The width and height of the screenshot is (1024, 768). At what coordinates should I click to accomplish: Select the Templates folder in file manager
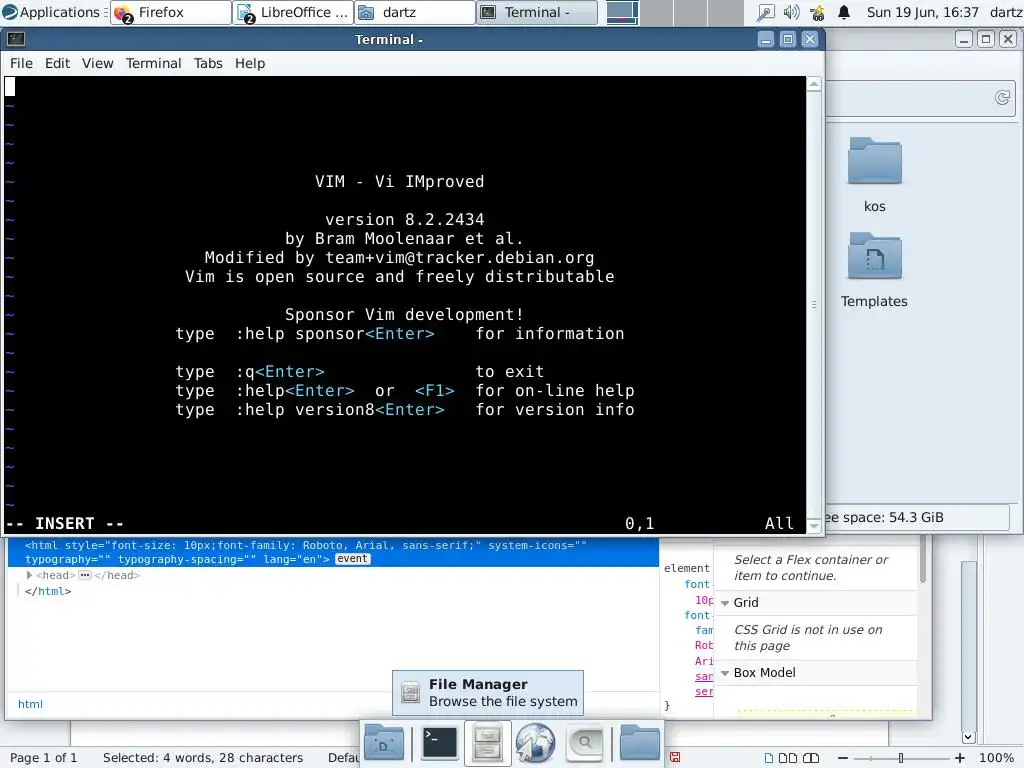click(x=874, y=270)
